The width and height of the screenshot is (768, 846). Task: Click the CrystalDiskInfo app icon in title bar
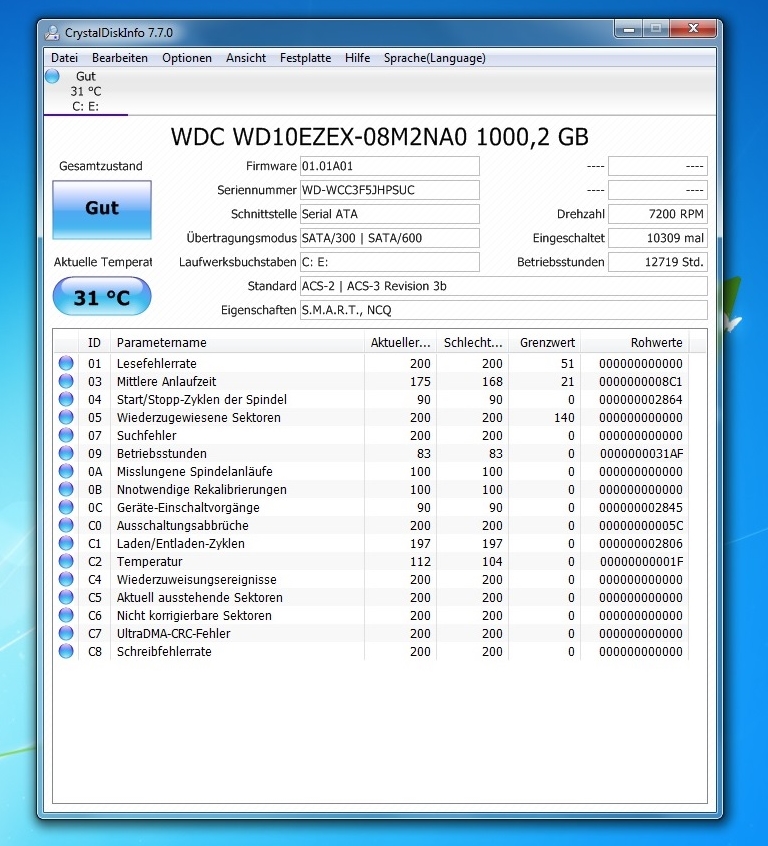[x=52, y=33]
